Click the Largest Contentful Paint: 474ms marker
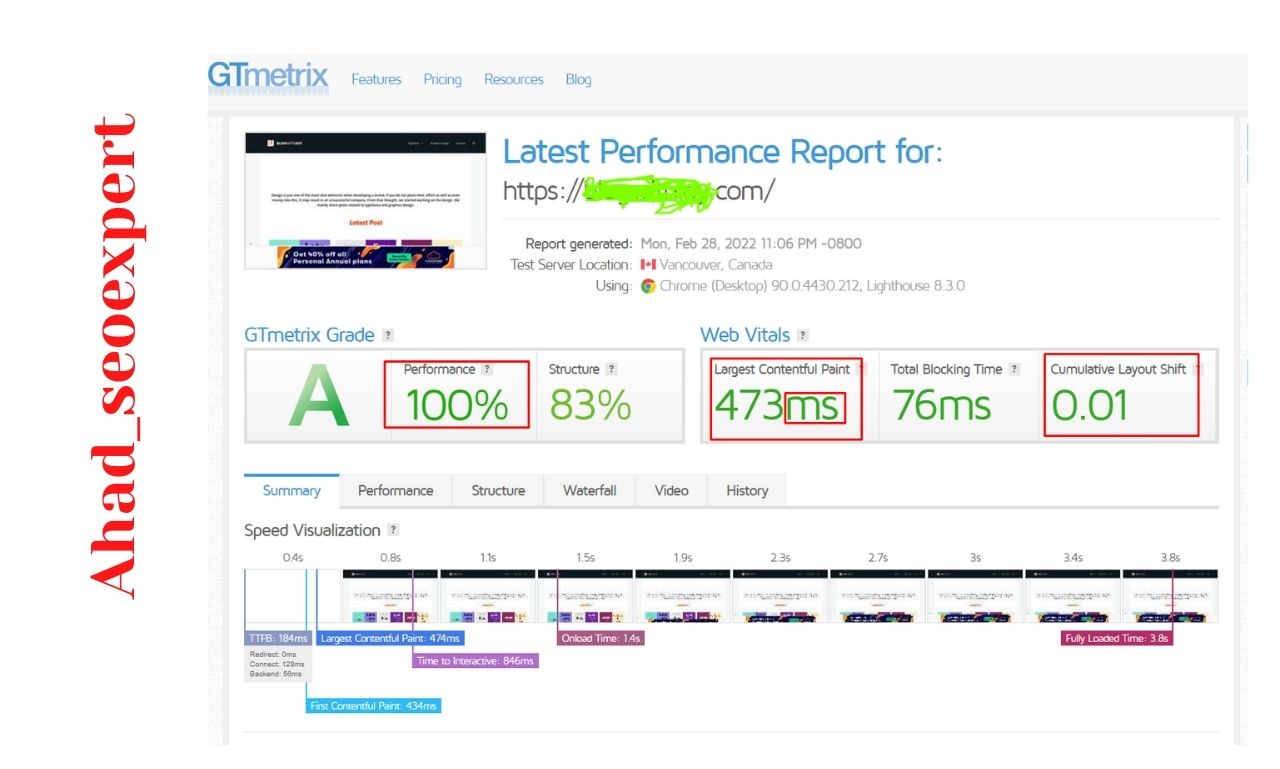The width and height of the screenshot is (1280, 769). click(x=390, y=638)
